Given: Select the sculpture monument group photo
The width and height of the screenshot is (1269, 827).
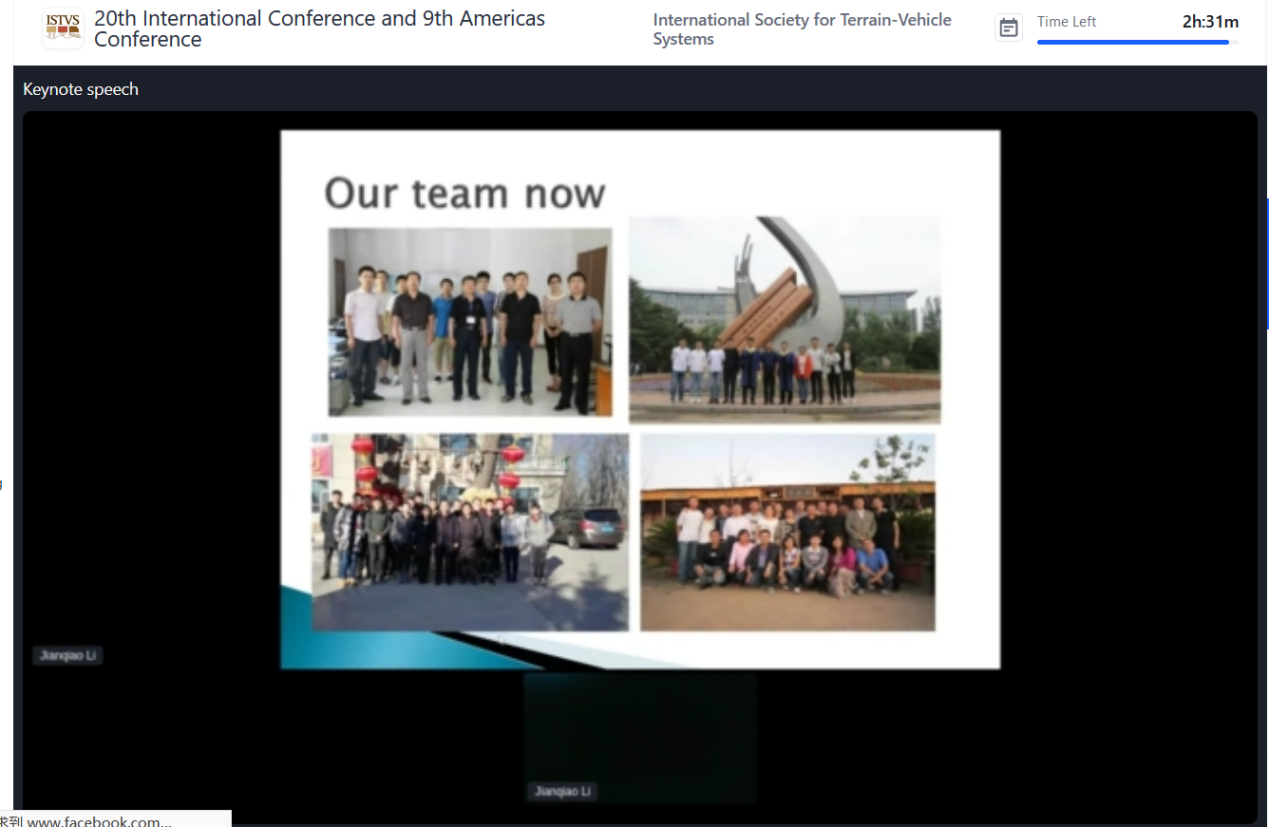Looking at the screenshot, I should [784, 320].
